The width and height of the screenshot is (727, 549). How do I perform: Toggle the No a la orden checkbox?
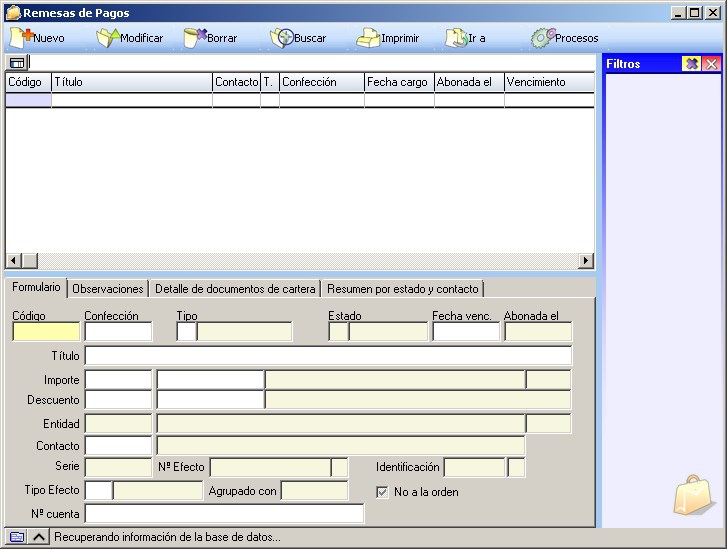(x=382, y=492)
